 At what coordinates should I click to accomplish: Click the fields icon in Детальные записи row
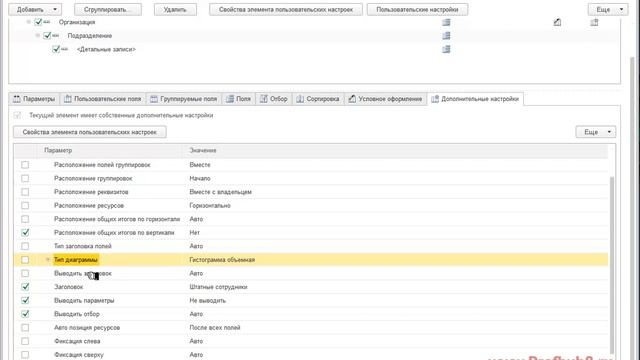coord(446,49)
